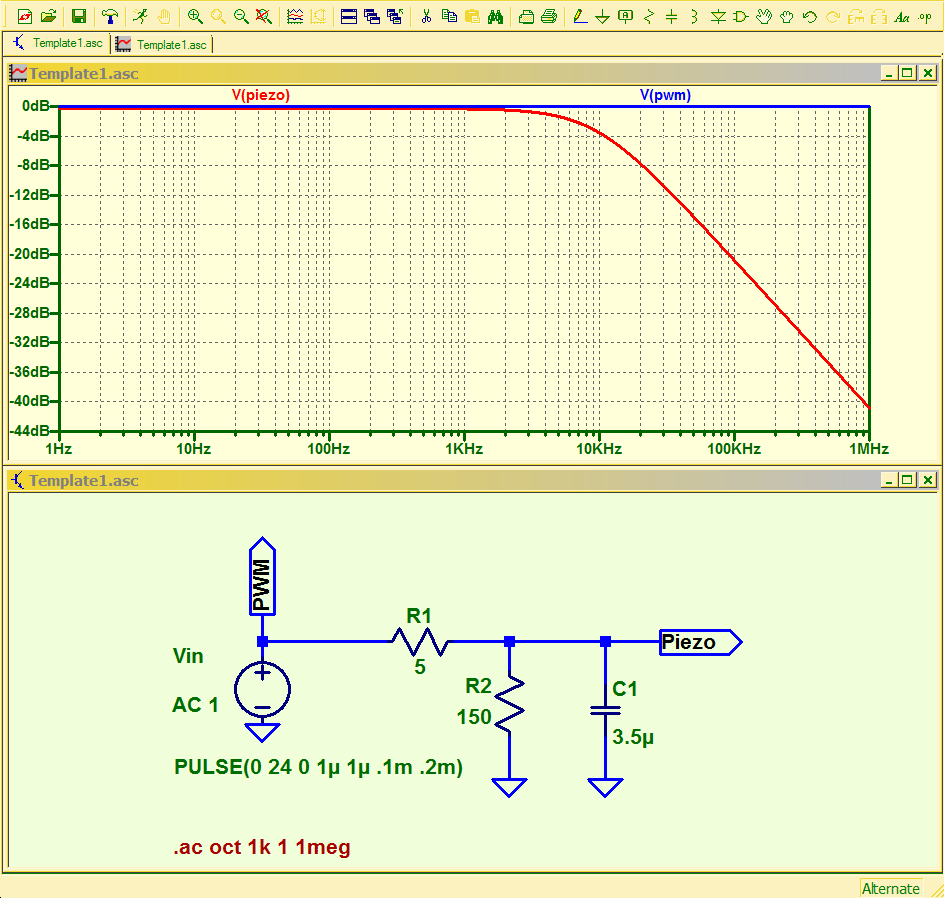
Task: Select the scissors Cut tool
Action: [x=426, y=17]
